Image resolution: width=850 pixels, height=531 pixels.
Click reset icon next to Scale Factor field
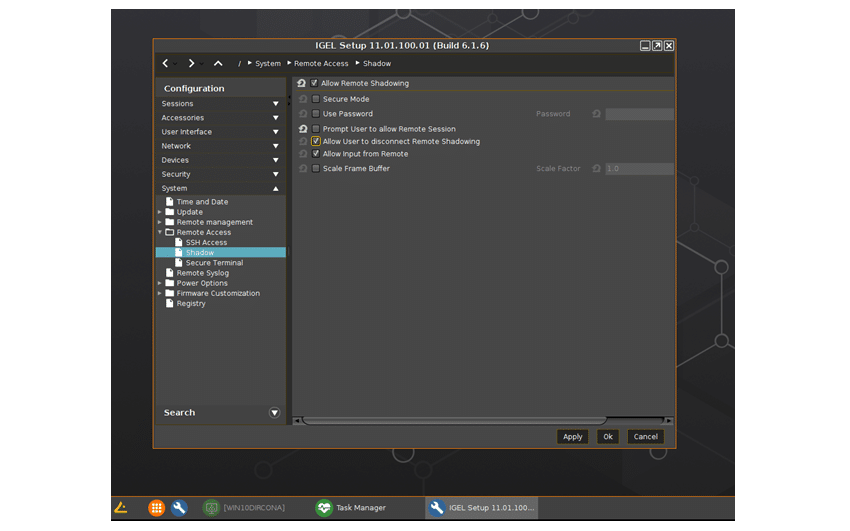[596, 169]
